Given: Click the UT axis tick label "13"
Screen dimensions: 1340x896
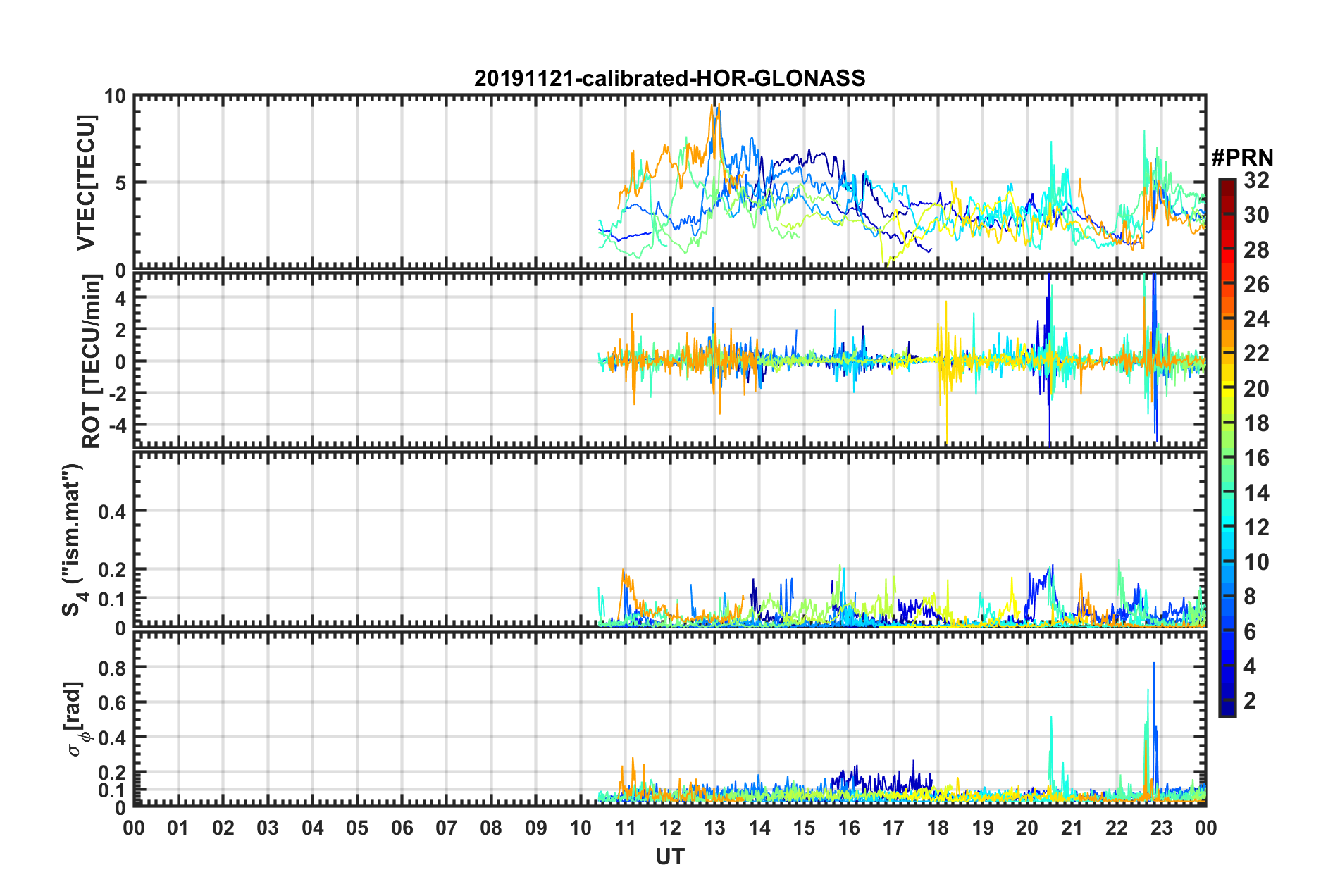Looking at the screenshot, I should pos(714,827).
